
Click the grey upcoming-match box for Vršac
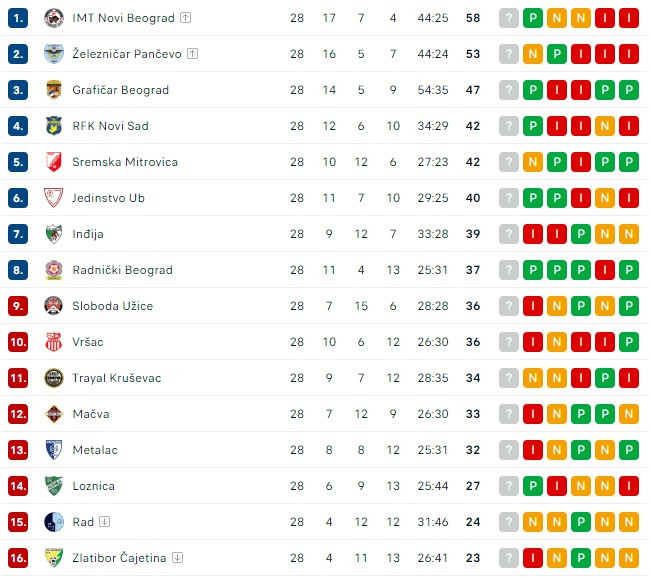click(509, 342)
